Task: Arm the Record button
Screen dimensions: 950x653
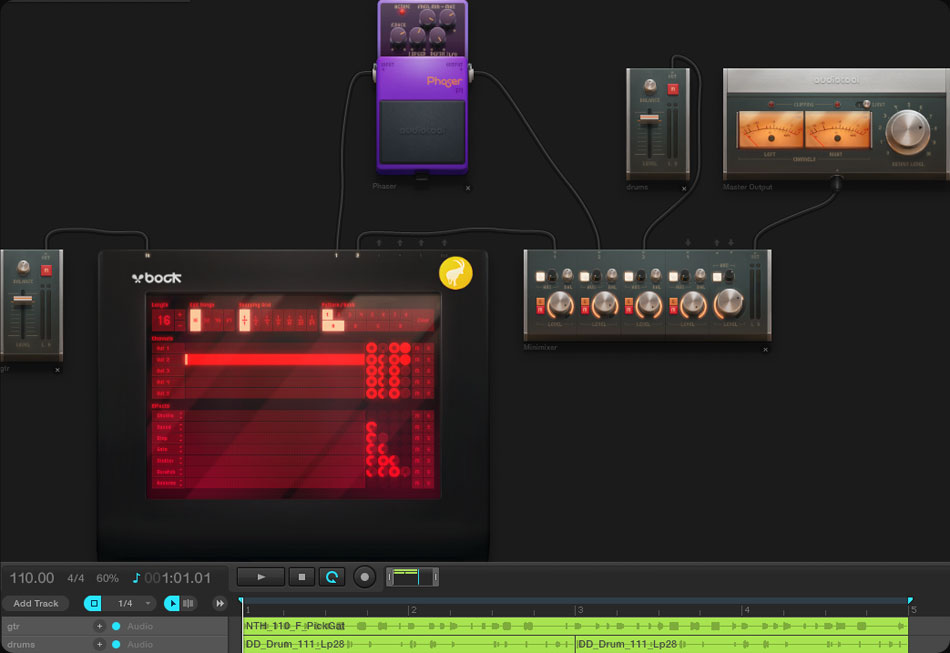Action: point(364,577)
